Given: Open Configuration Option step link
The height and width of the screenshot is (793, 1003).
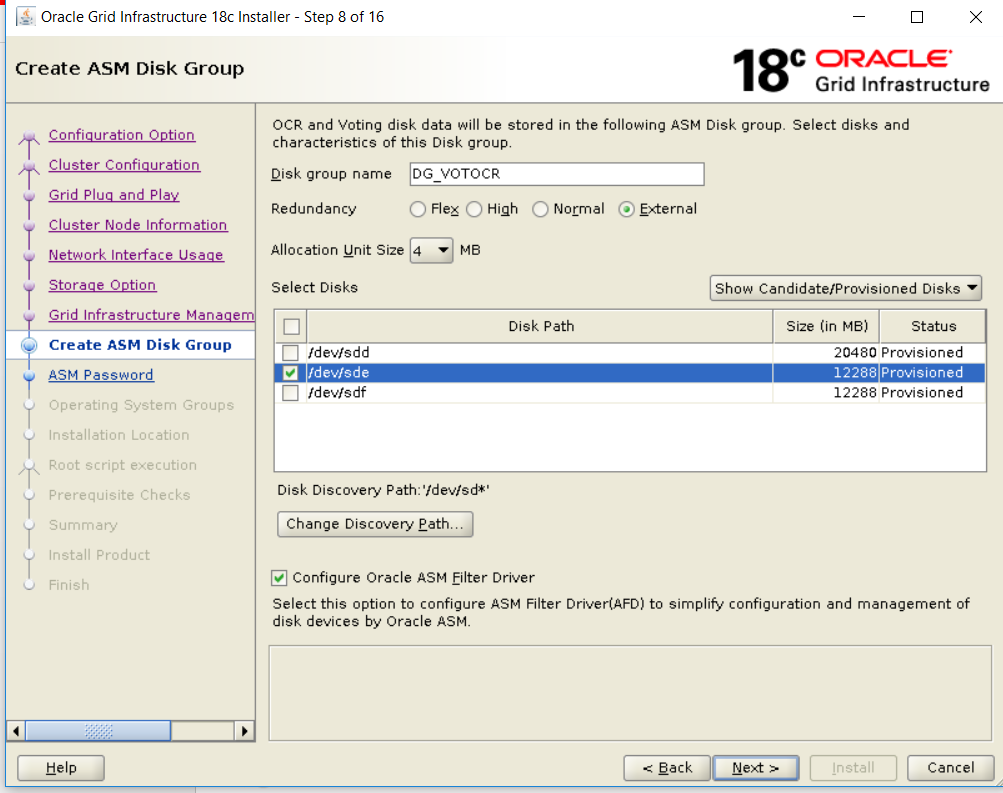Looking at the screenshot, I should [x=122, y=135].
